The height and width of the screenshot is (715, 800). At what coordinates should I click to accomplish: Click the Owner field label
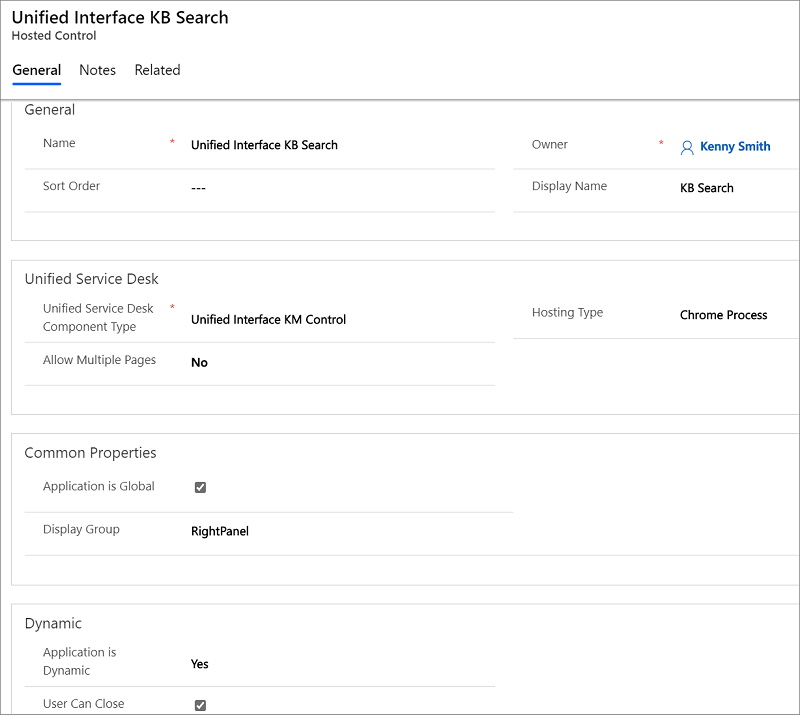549,145
